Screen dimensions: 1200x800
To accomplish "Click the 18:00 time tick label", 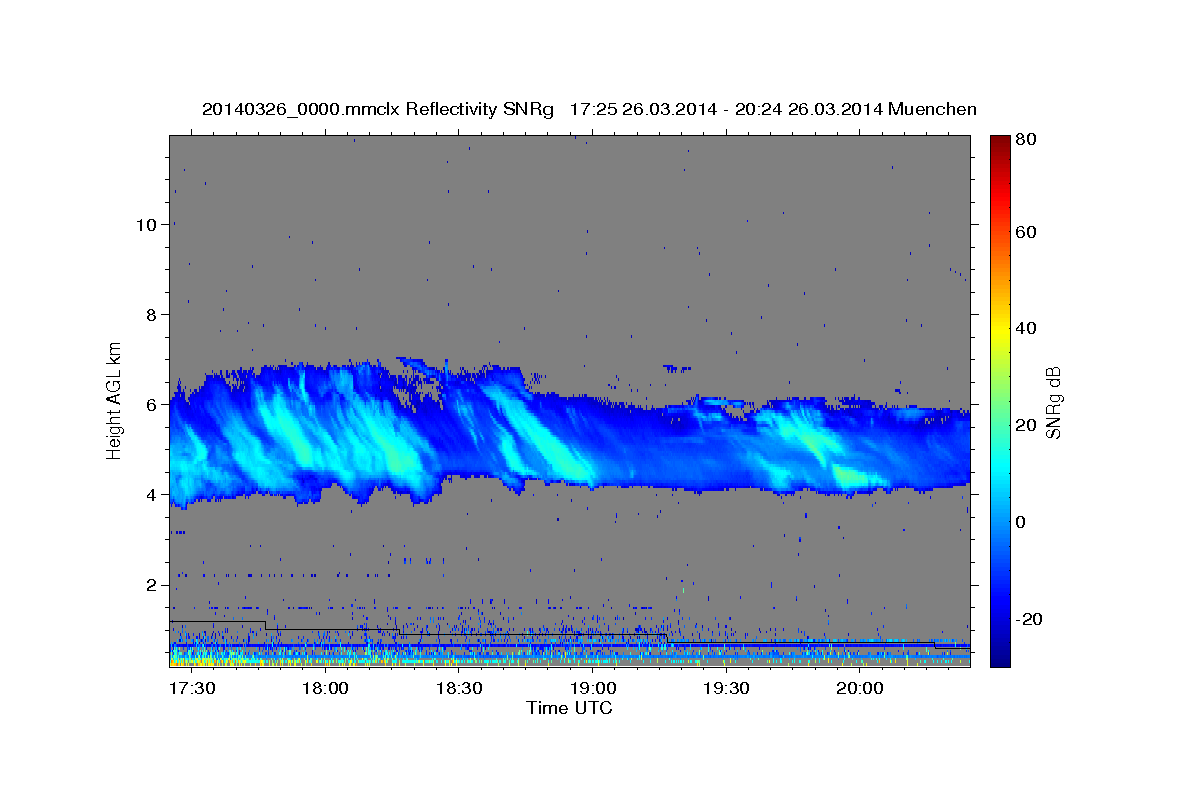I will click(x=325, y=688).
